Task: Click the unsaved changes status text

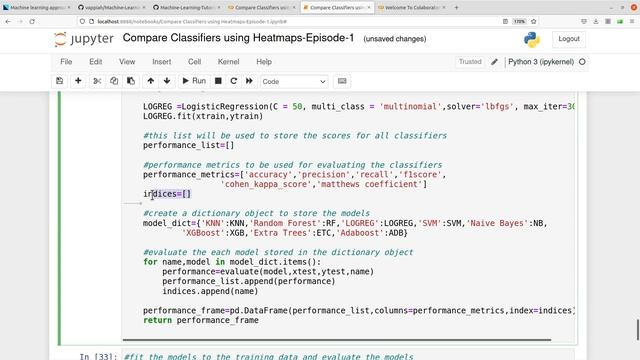Action: (x=395, y=39)
